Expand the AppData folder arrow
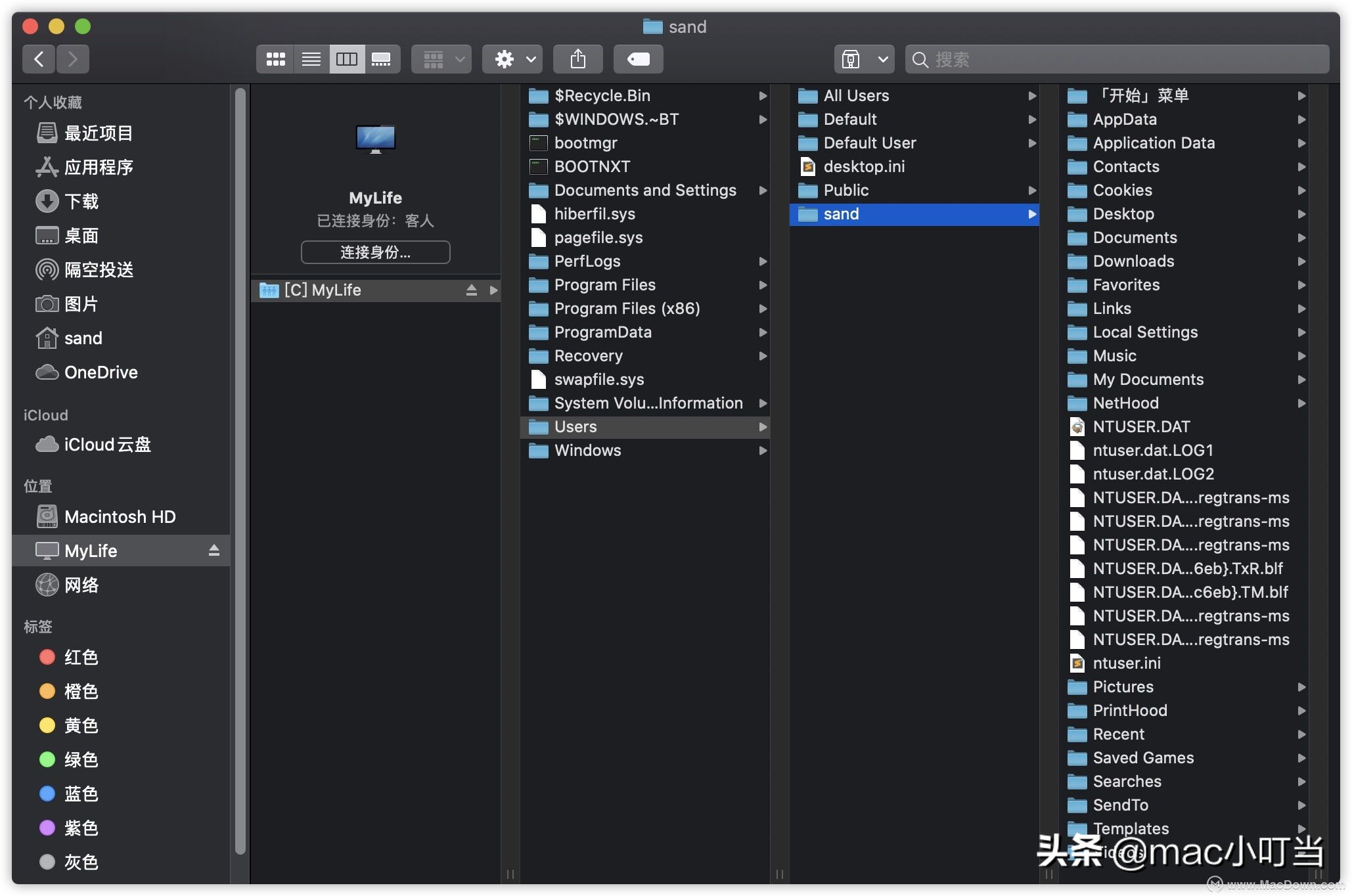The width and height of the screenshot is (1352, 896). click(1301, 120)
